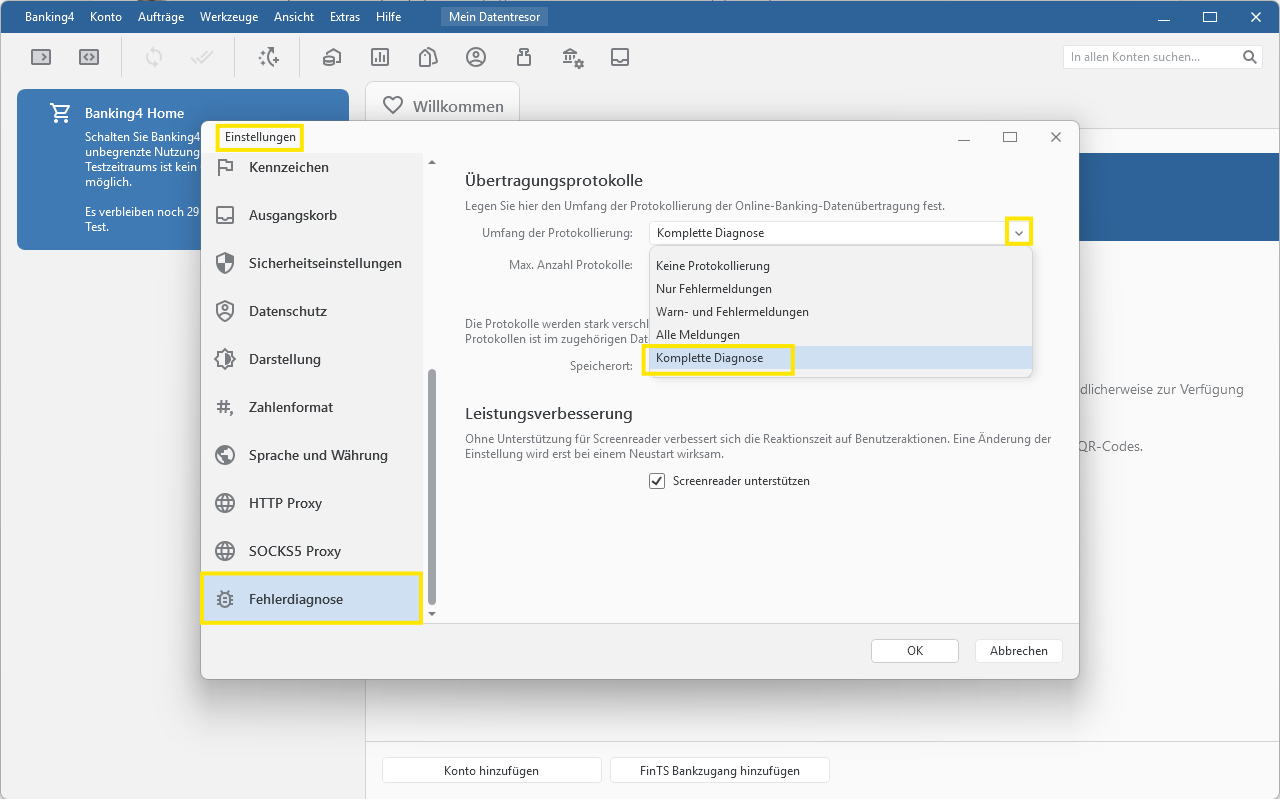Click the privacy shield icon beside Datenschutz
The height and width of the screenshot is (799, 1280).
click(x=226, y=311)
